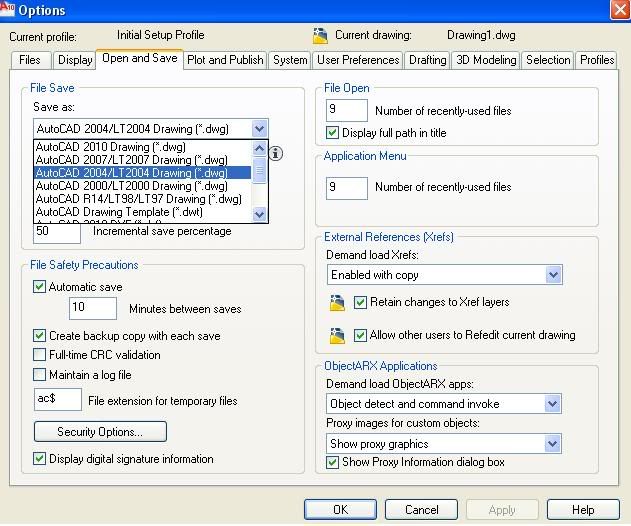
Task: Choose the highlighted AutoCAD 2004/LT2004 Drawing list entry
Action: tap(143, 173)
